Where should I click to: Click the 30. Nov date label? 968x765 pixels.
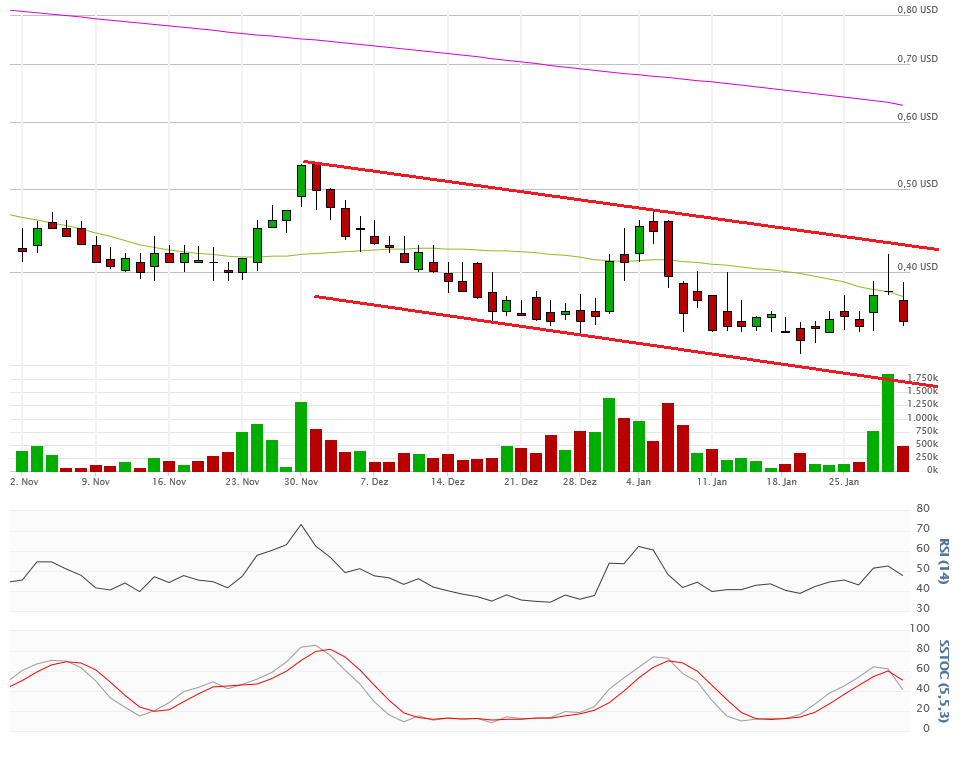tap(301, 482)
